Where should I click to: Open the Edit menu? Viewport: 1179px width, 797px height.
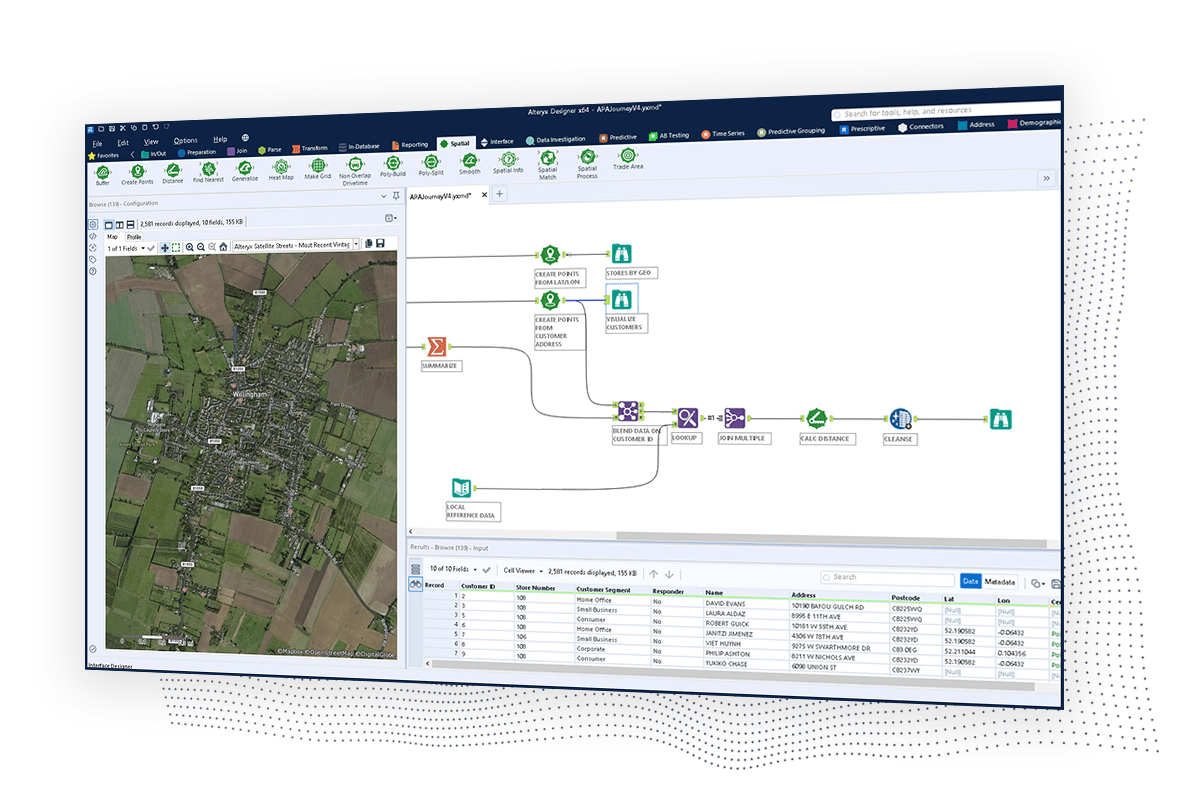[123, 143]
